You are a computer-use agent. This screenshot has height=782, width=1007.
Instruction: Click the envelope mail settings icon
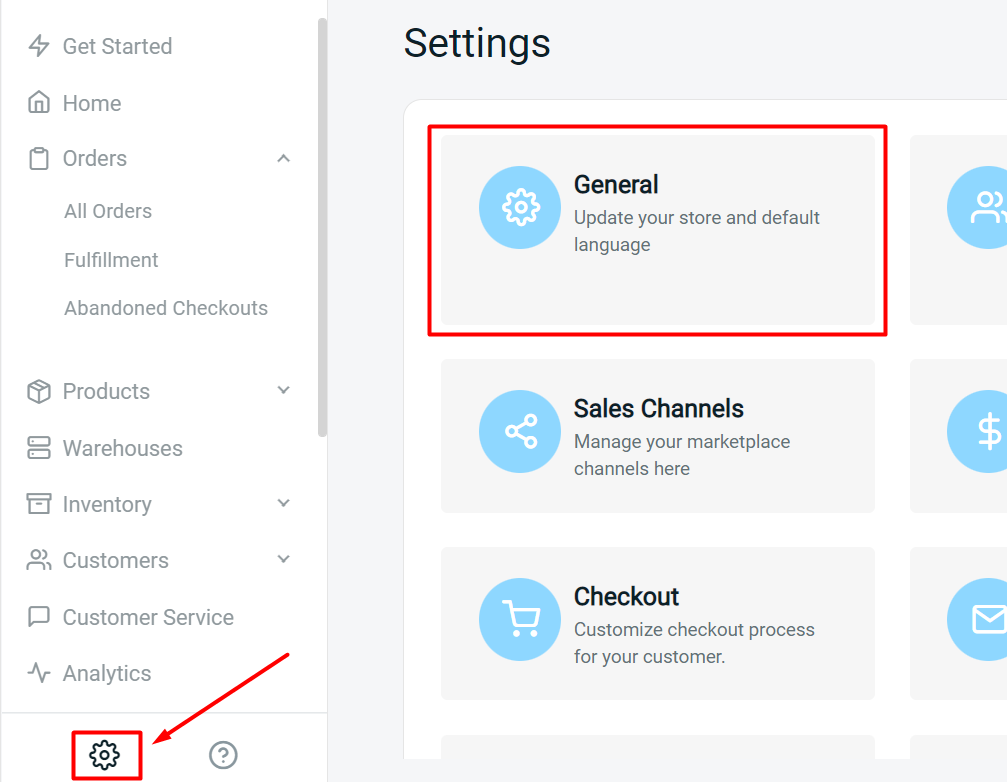(x=987, y=620)
